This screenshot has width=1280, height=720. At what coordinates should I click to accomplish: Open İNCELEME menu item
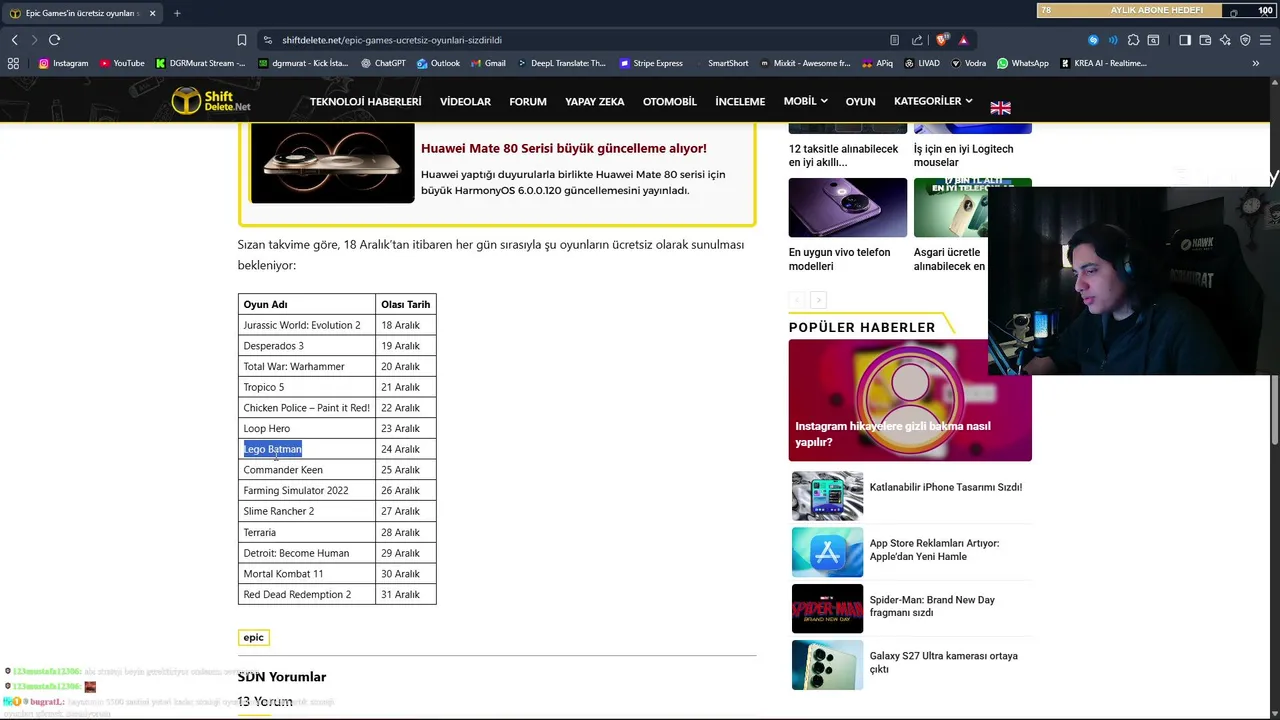click(740, 101)
